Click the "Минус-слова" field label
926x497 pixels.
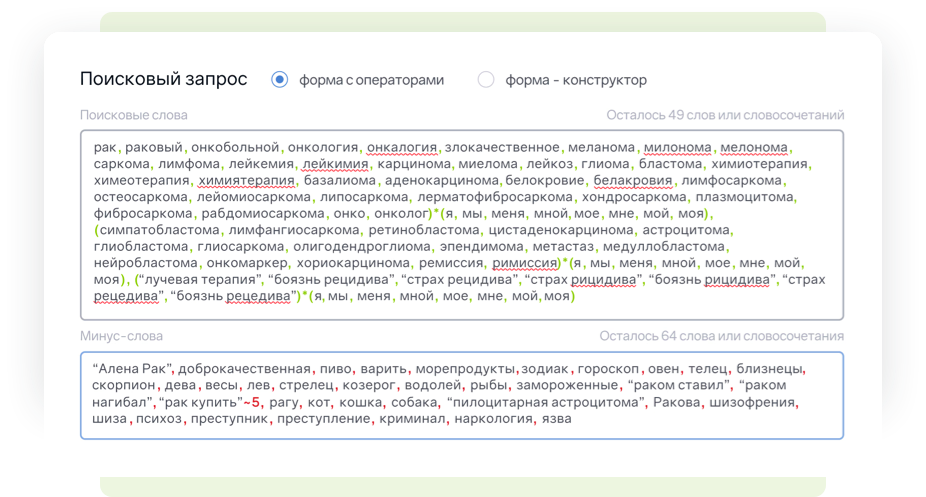(x=122, y=336)
